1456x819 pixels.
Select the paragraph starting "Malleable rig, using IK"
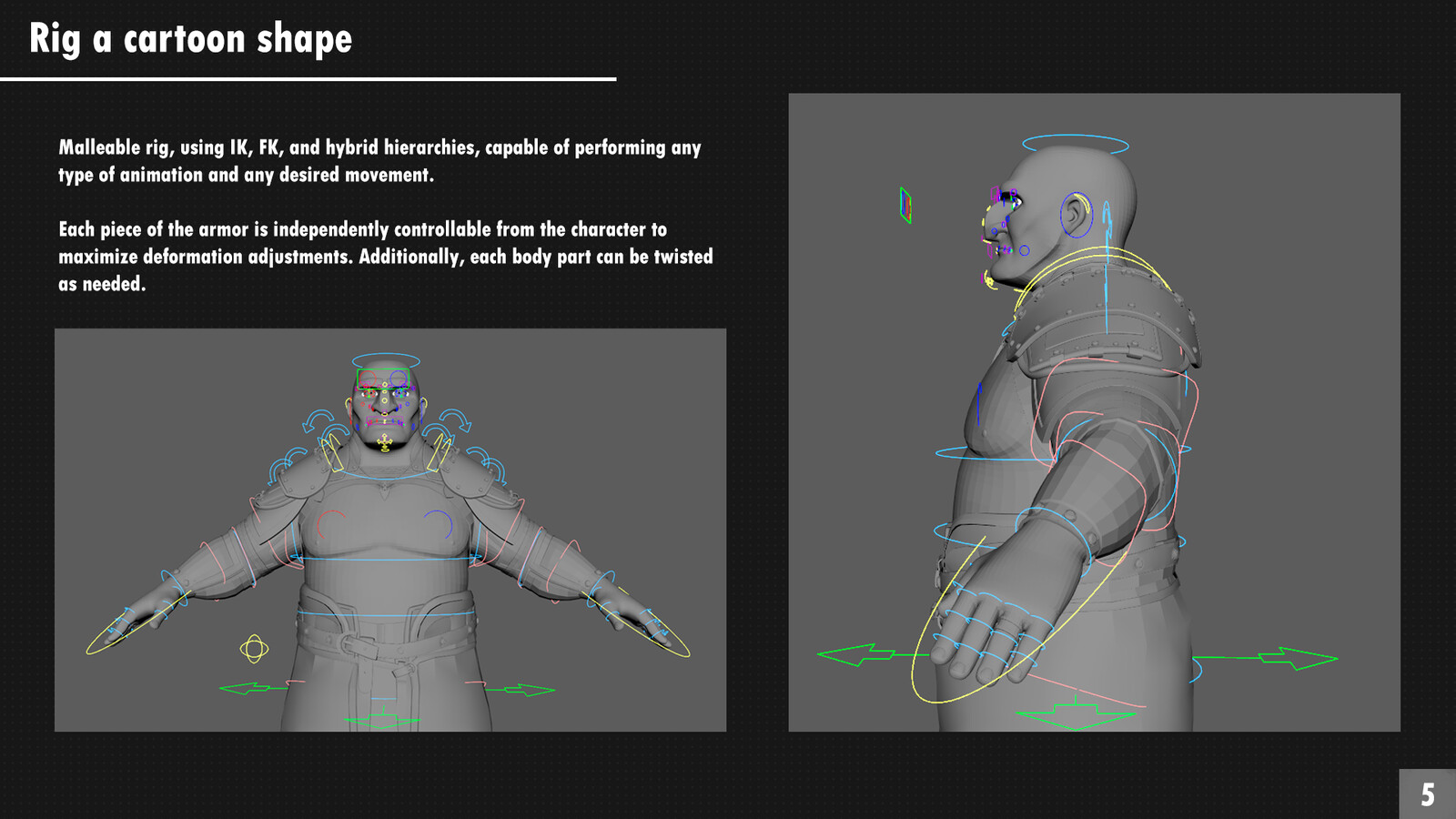coord(379,160)
